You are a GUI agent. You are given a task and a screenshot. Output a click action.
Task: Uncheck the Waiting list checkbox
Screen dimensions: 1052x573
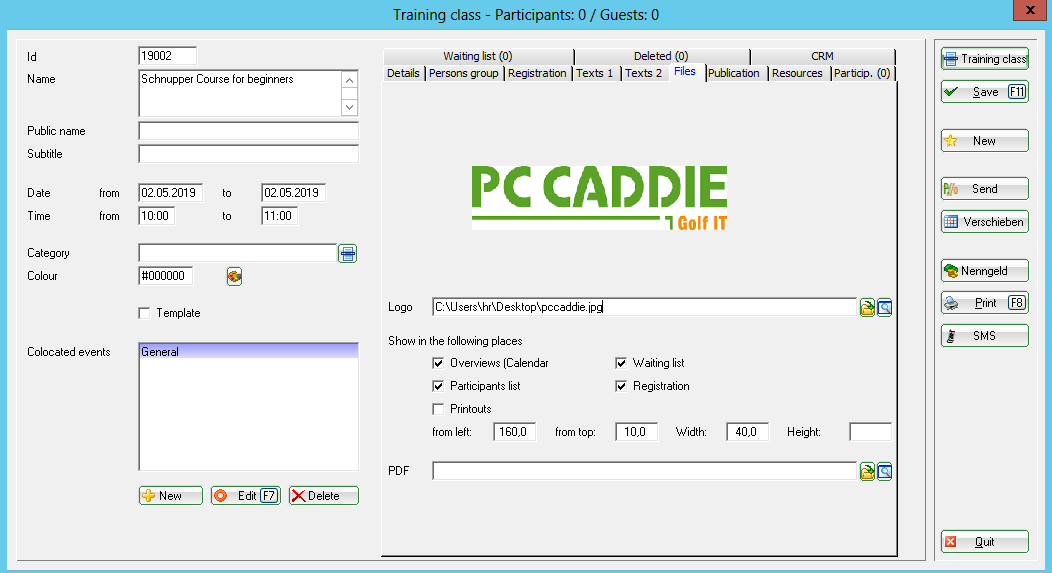coord(621,363)
